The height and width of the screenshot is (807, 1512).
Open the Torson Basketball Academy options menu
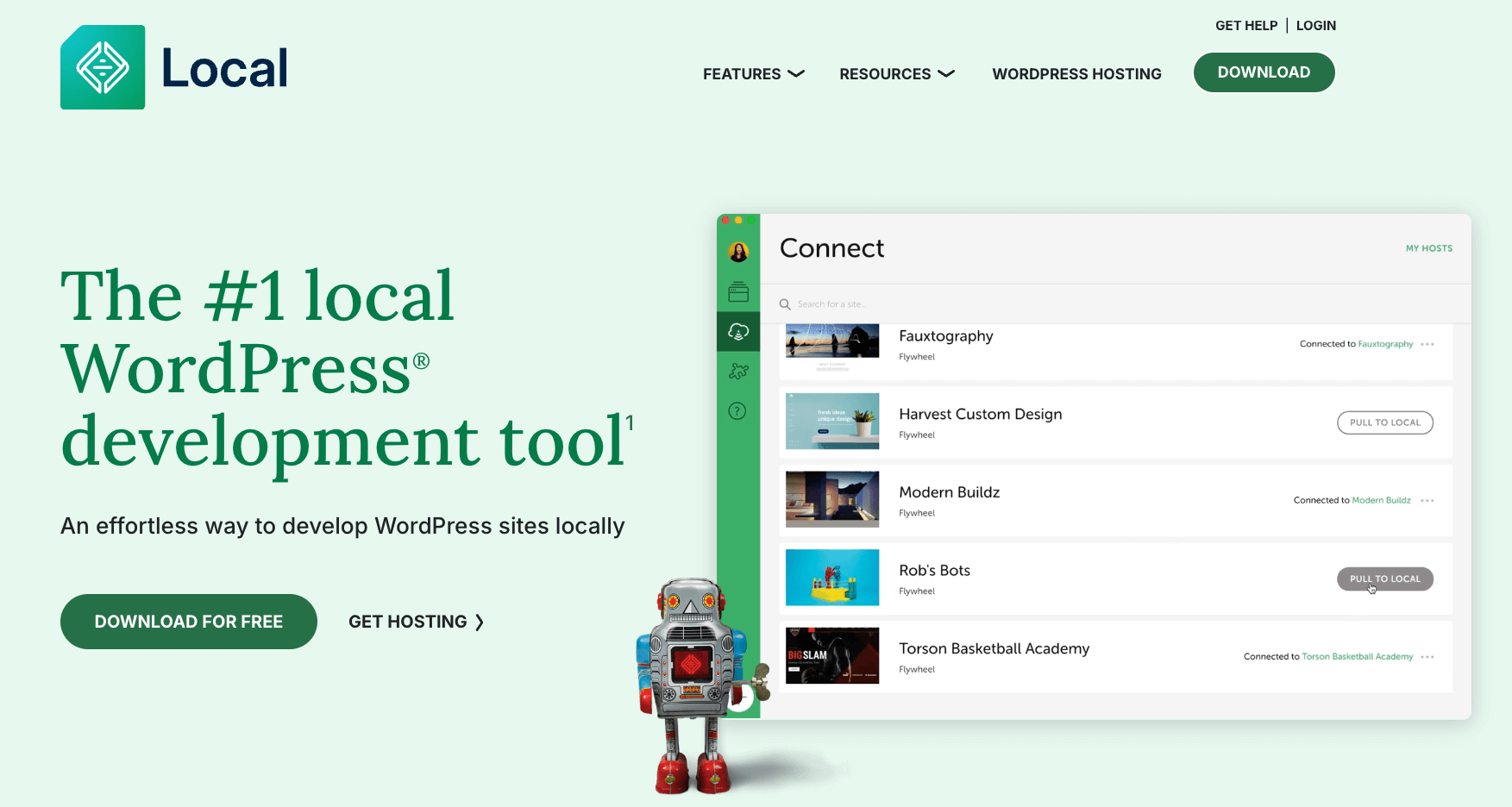point(1427,657)
